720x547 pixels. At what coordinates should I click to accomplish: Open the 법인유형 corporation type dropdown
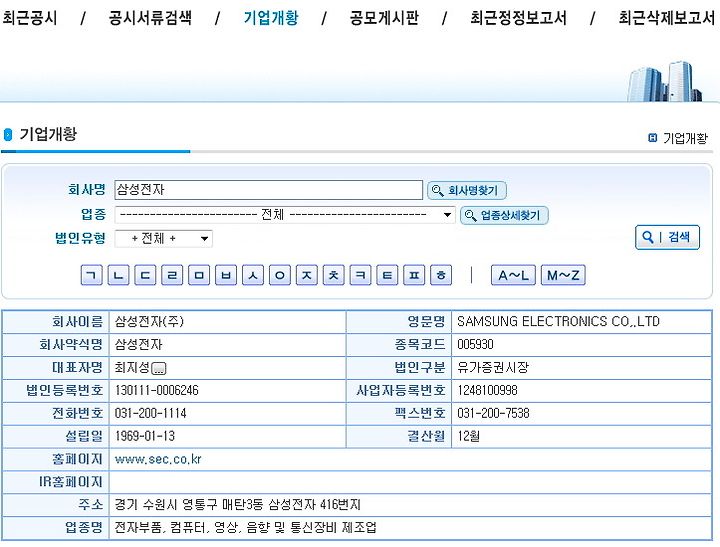click(x=163, y=238)
